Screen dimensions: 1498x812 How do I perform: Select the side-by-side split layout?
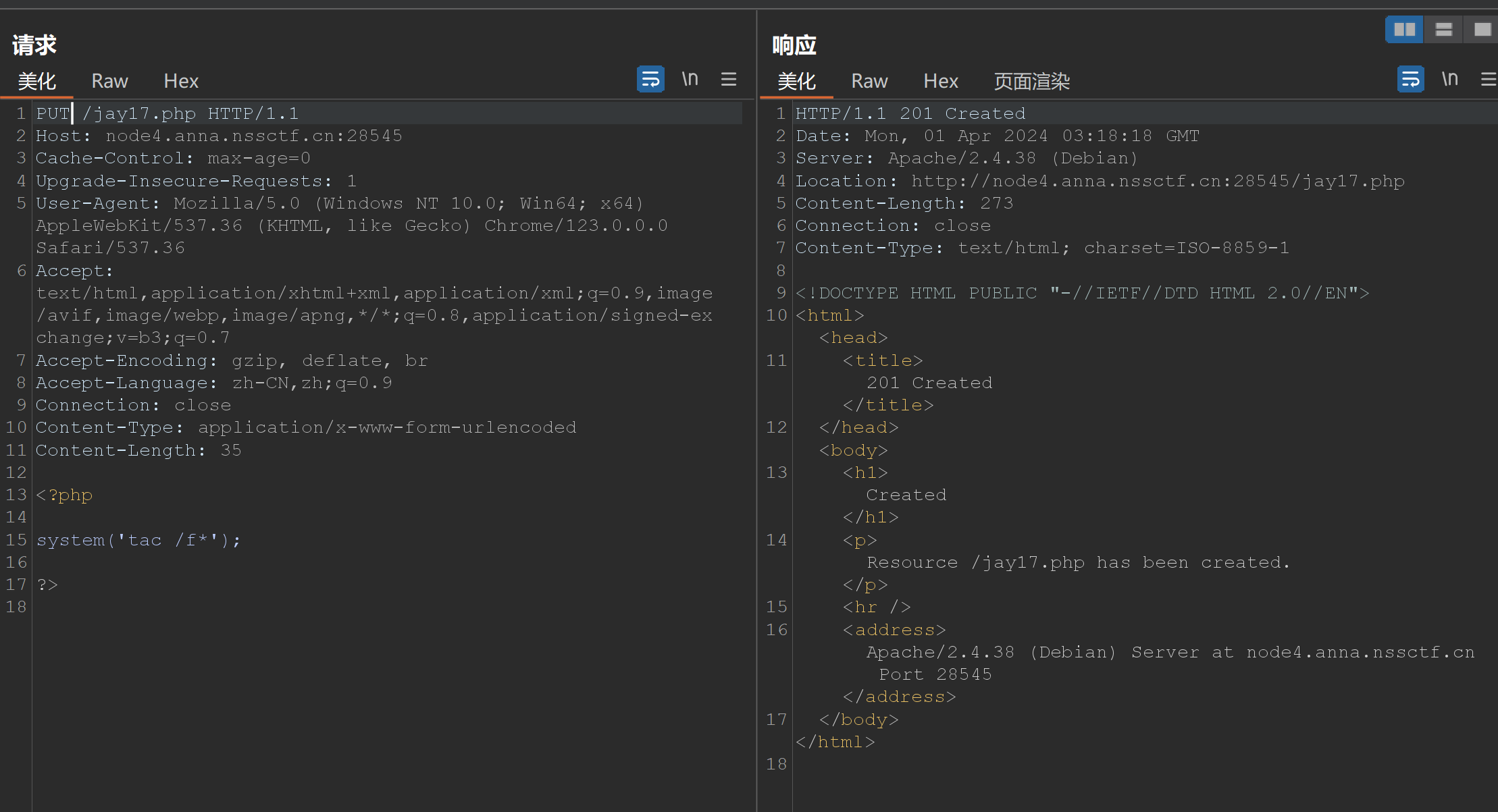[1405, 30]
